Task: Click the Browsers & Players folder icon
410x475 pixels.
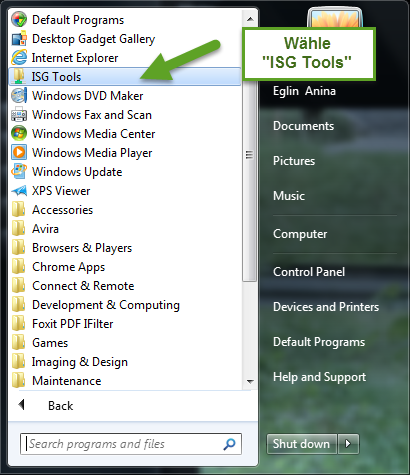Action: pos(18,248)
